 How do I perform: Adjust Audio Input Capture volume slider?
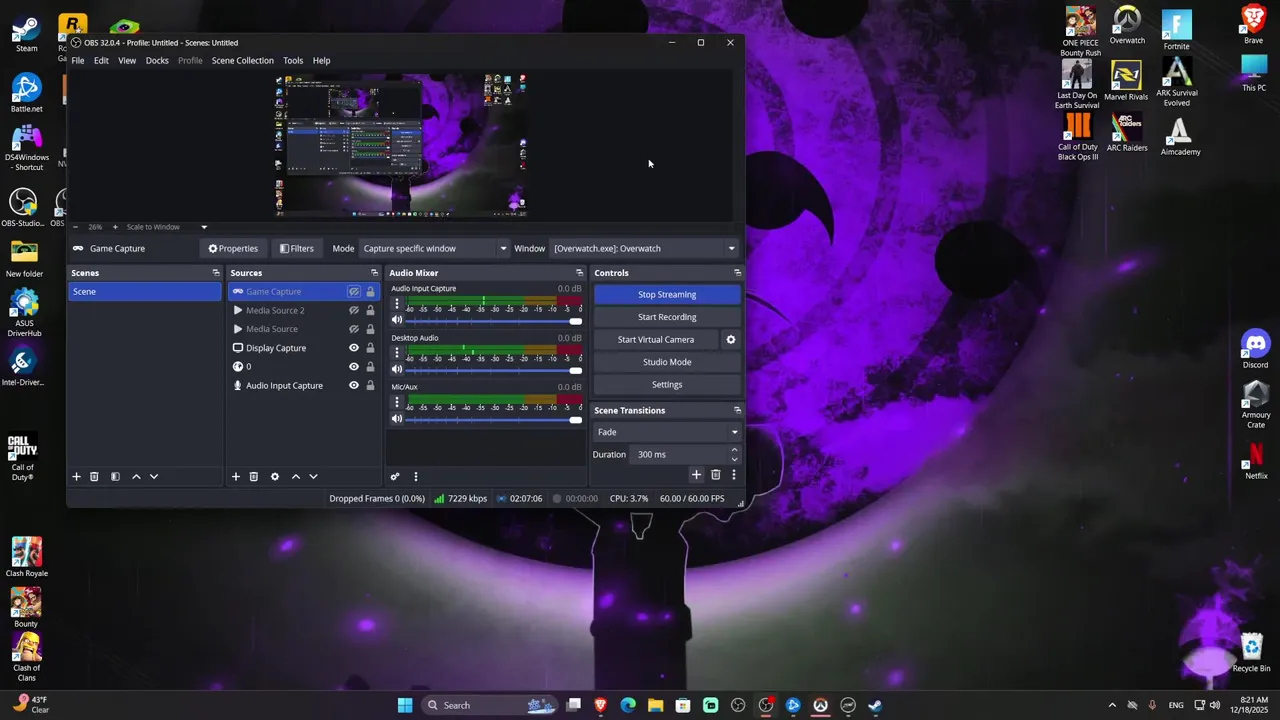coord(494,321)
